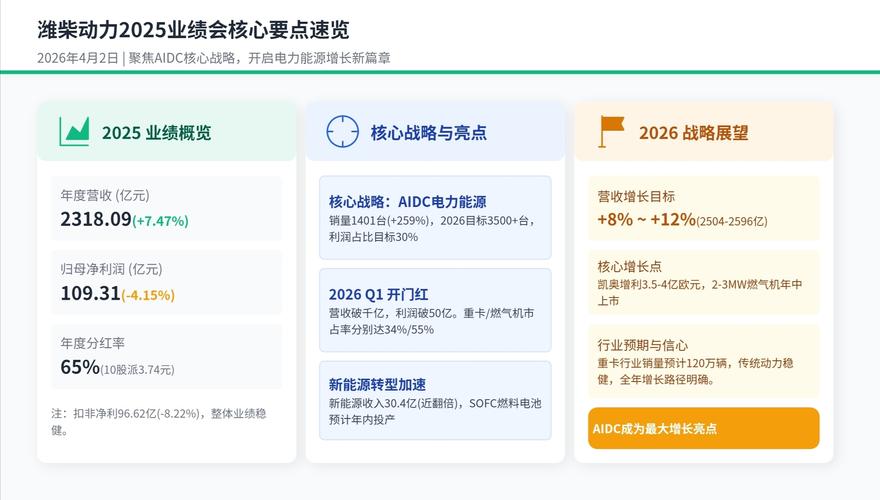This screenshot has height=500, width=880.
Task: Click the 营收增长目标 +8% ~ +12% card
Action: coord(703,208)
